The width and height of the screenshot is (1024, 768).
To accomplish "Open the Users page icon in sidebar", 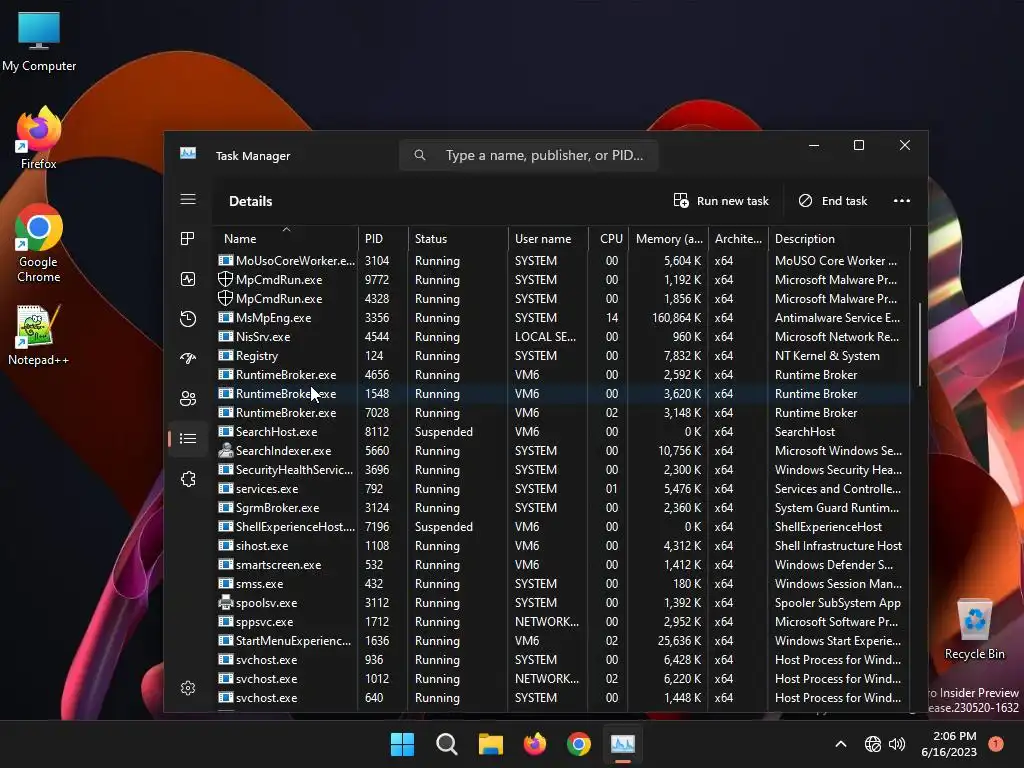I will 188,398.
